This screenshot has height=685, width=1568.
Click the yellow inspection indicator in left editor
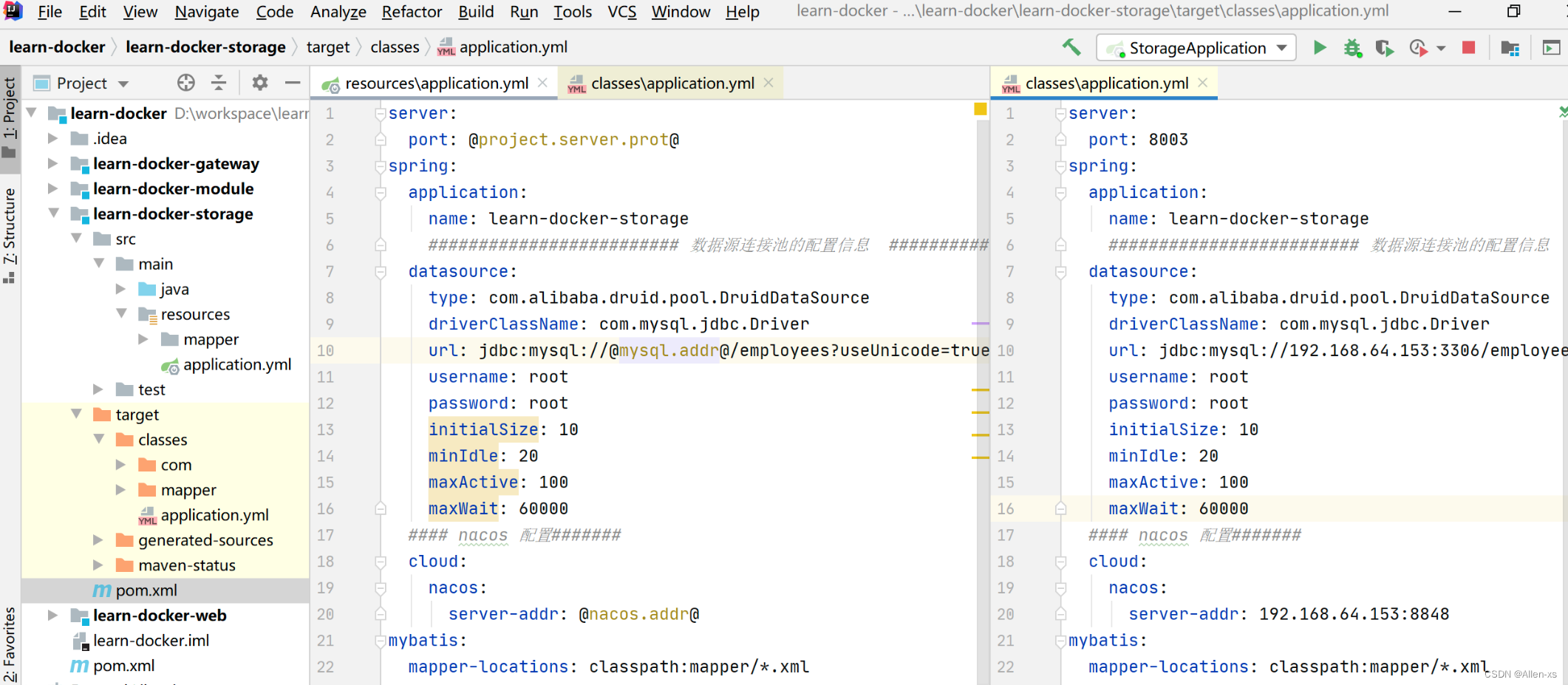[x=980, y=109]
